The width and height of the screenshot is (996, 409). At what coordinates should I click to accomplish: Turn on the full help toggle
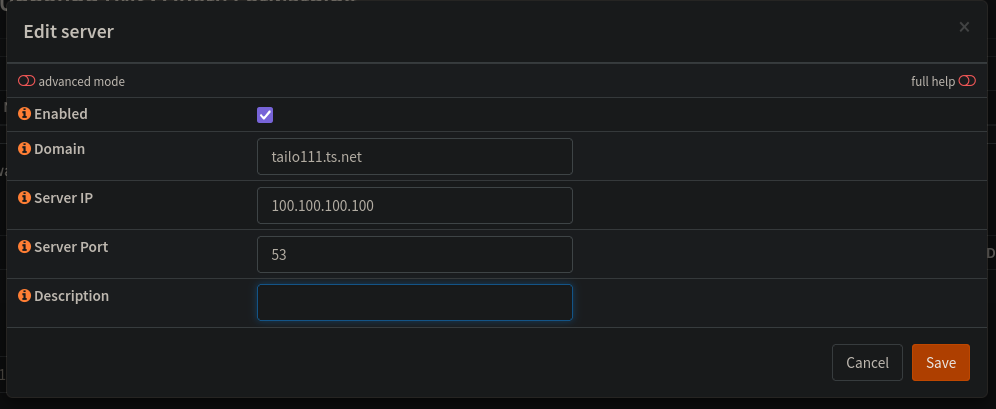[x=967, y=81]
